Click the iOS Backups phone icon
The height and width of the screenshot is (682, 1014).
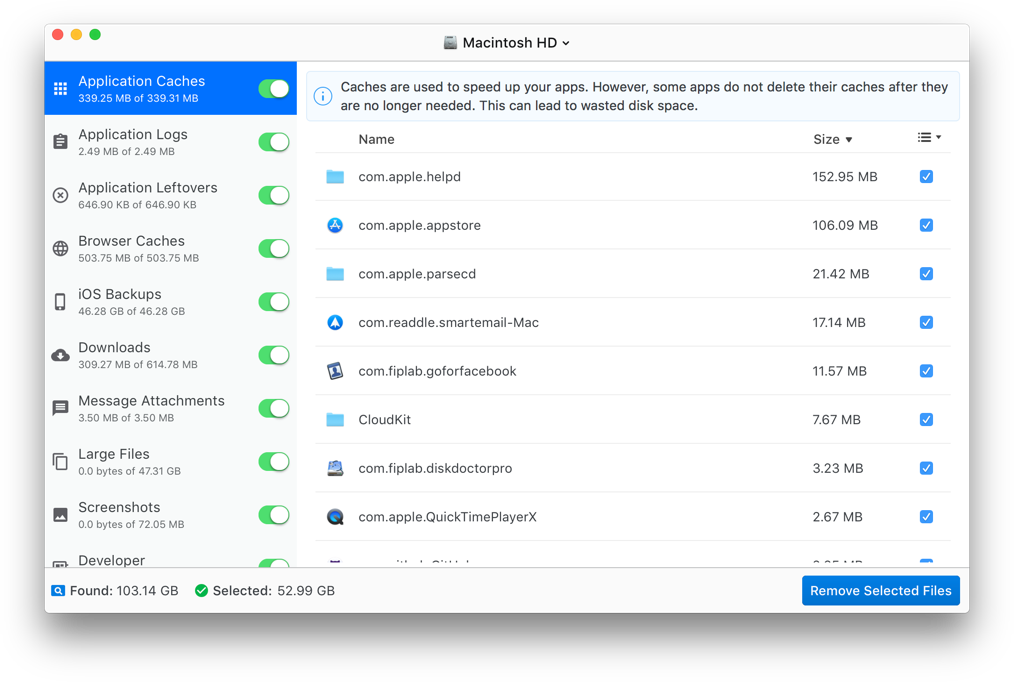(60, 302)
